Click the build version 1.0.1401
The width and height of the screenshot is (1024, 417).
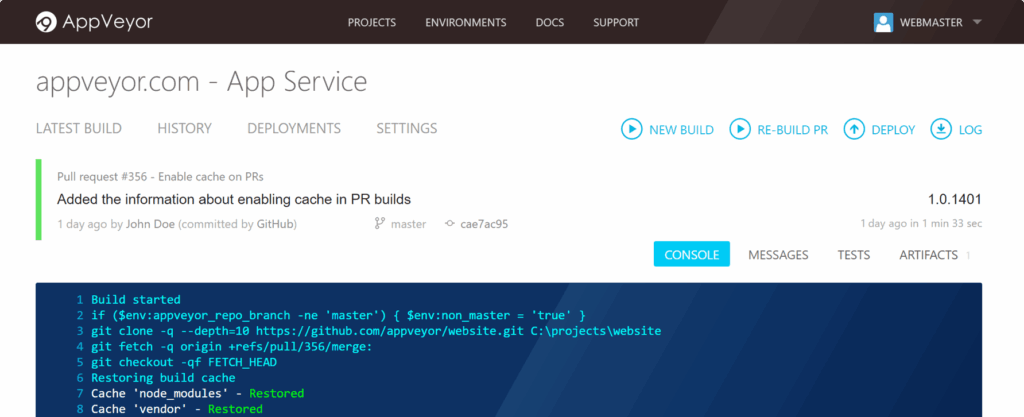(x=955, y=199)
